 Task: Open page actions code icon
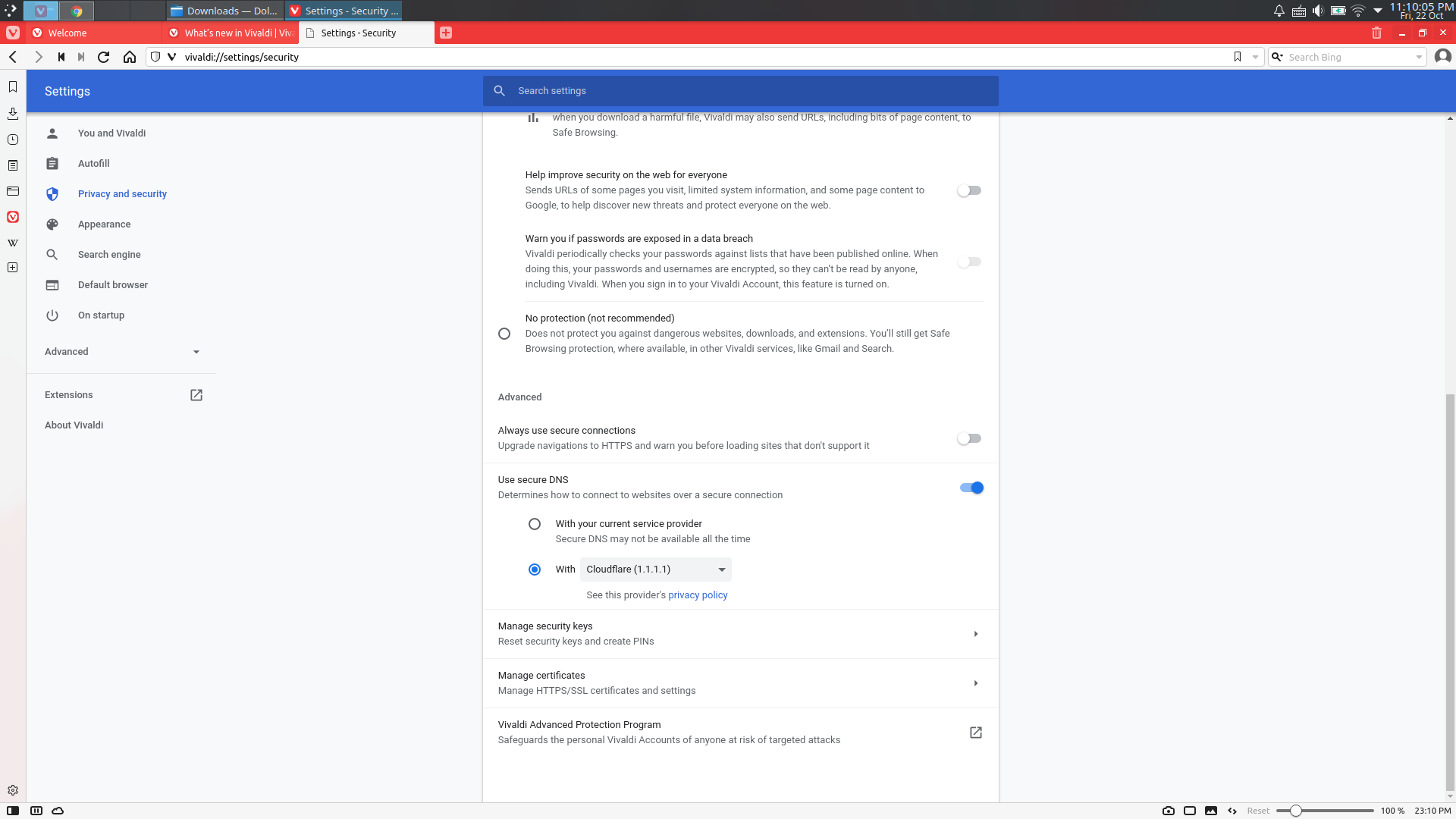click(1232, 811)
